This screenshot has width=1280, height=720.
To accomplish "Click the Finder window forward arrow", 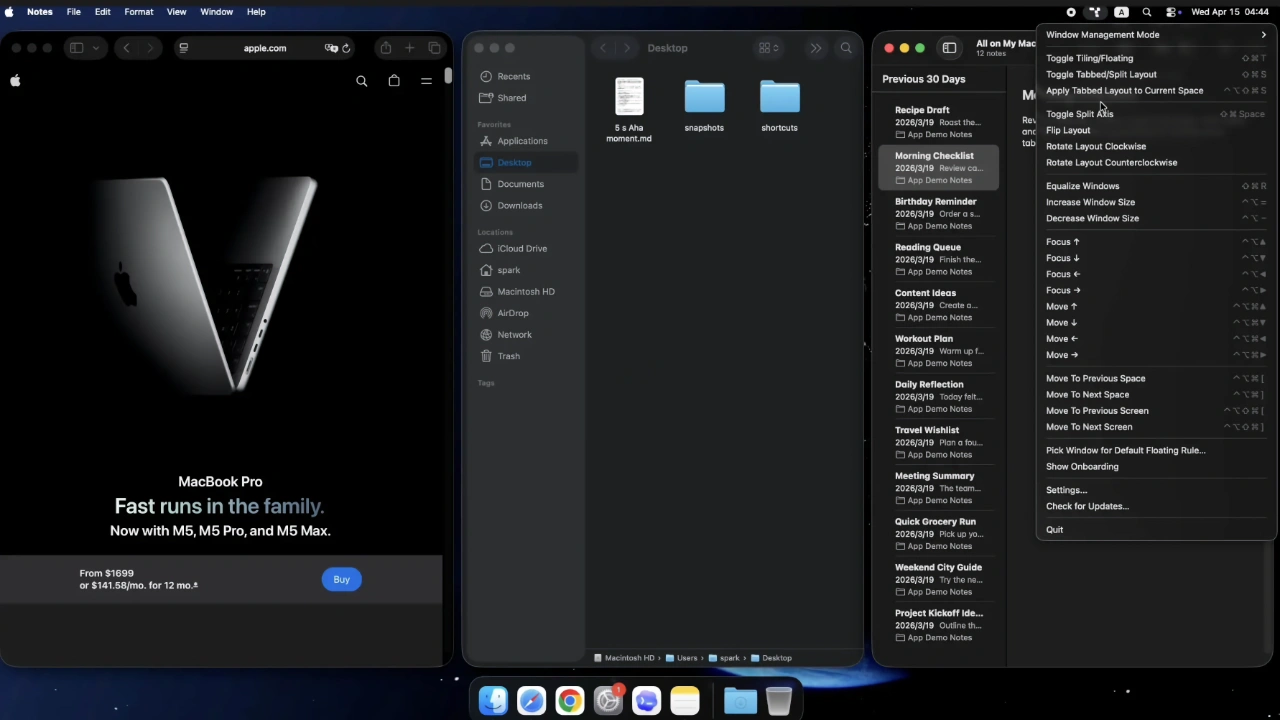I will [x=627, y=48].
